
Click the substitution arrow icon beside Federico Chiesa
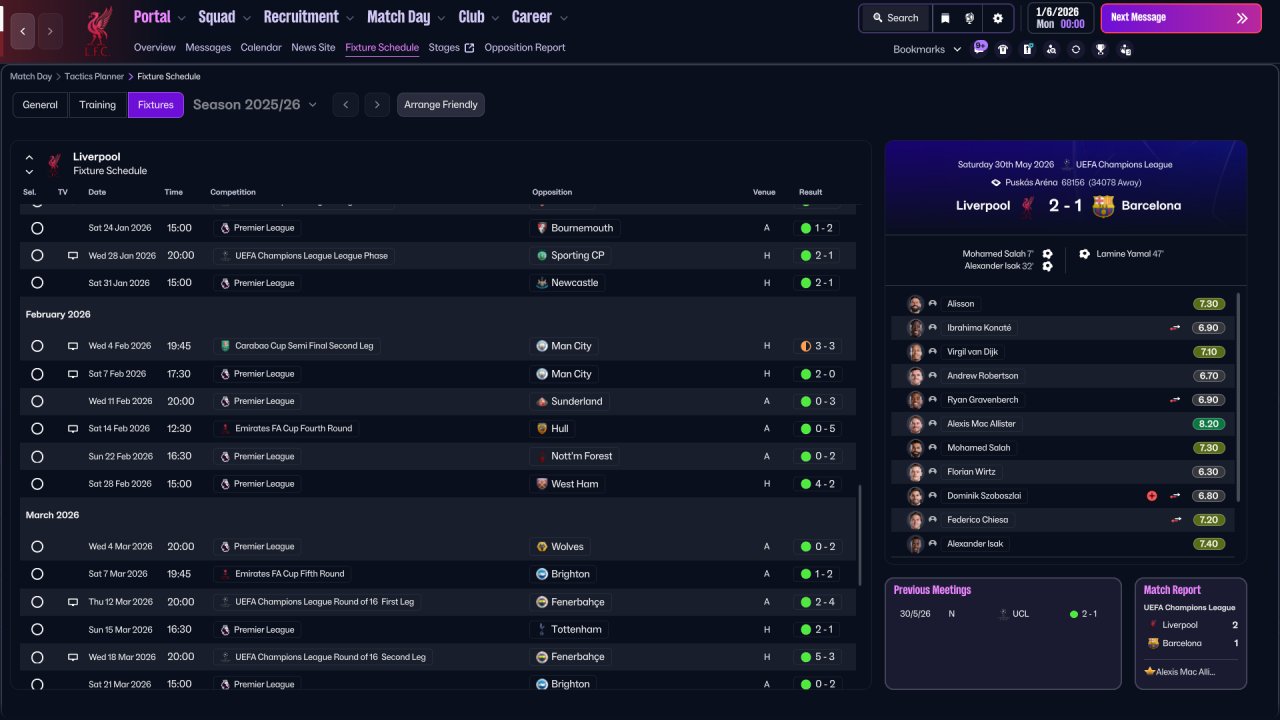tap(1176, 520)
